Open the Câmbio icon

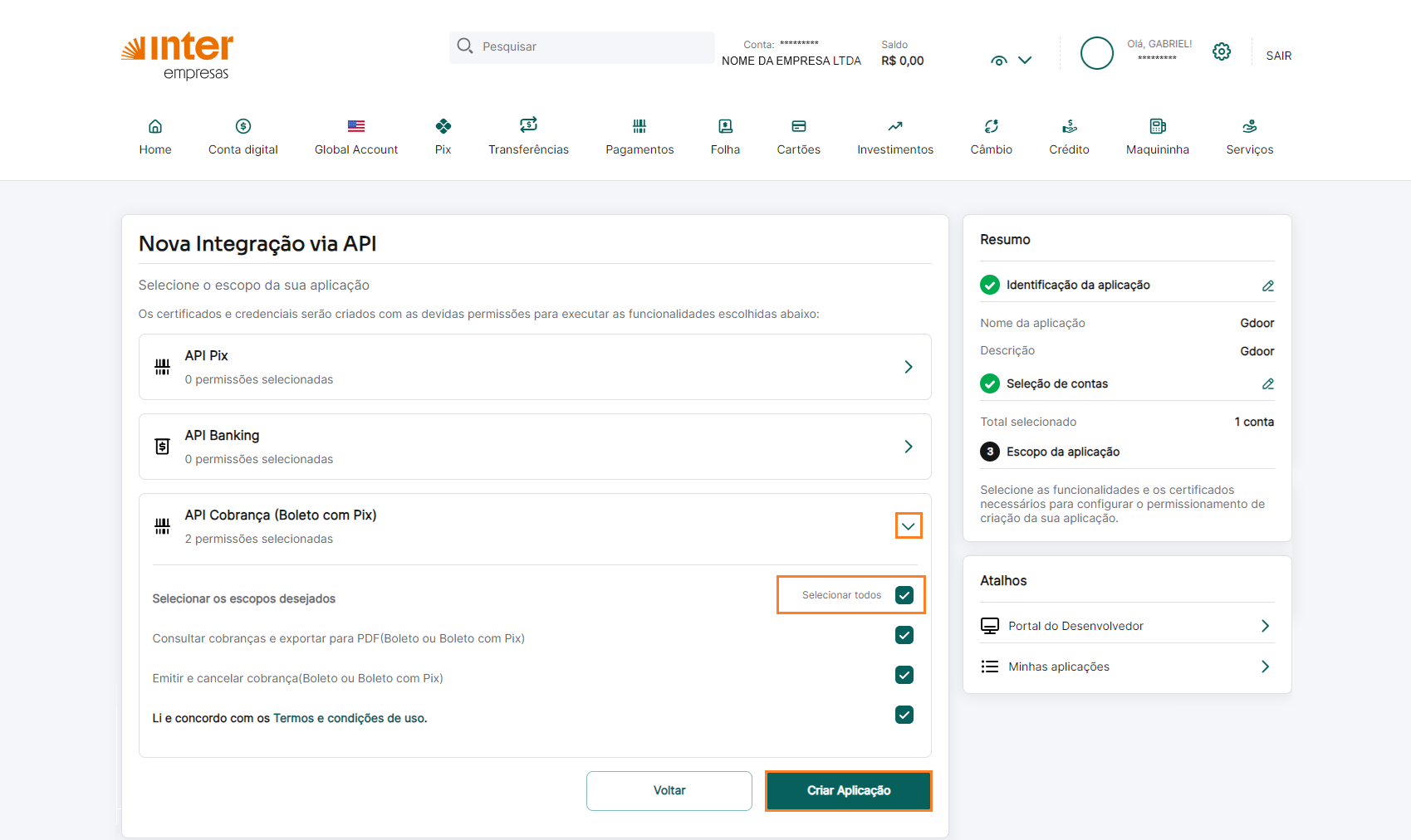[991, 126]
